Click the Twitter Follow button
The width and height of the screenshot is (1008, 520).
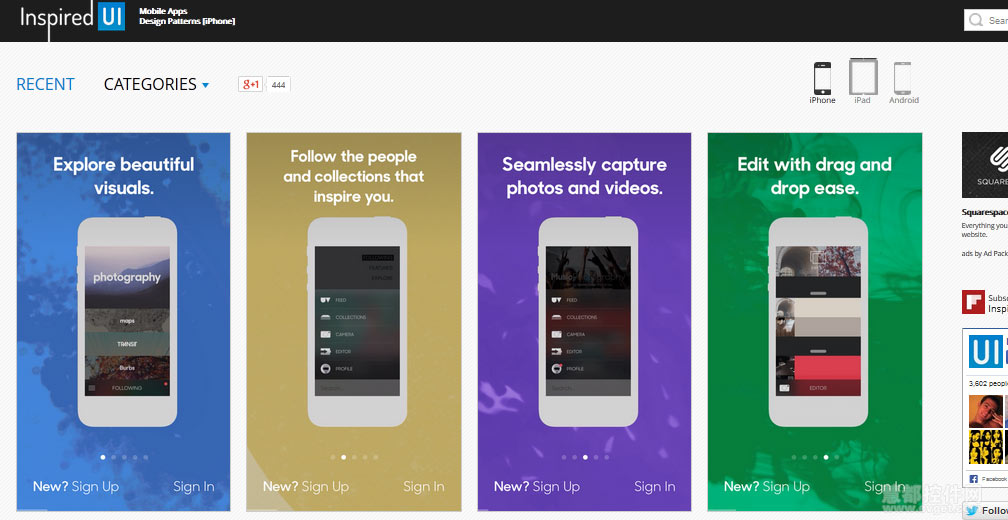pos(986,510)
